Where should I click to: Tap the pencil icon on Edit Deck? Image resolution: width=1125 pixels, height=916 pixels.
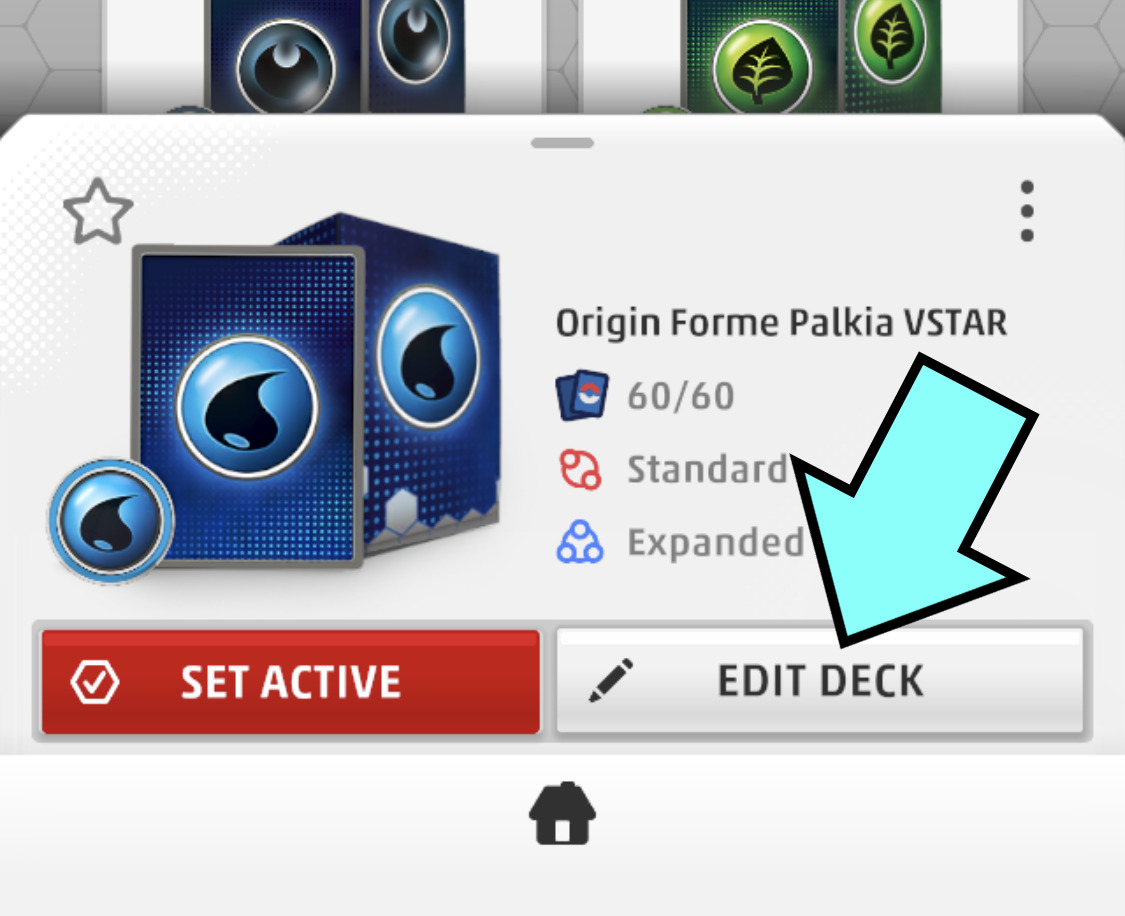point(611,680)
